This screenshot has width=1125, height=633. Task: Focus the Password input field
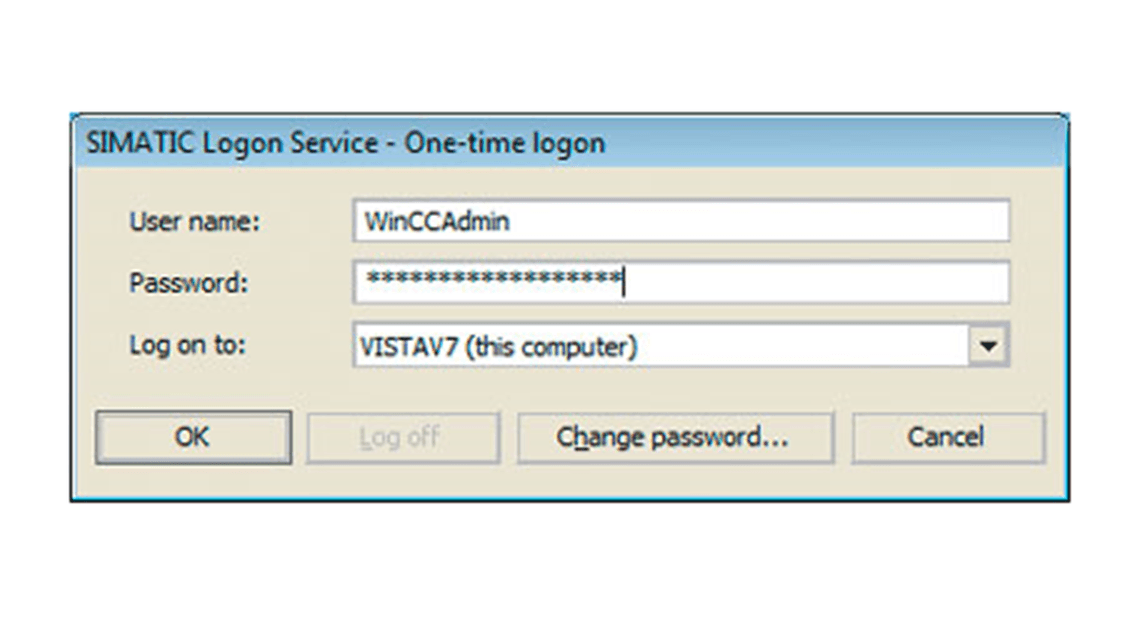(x=681, y=282)
